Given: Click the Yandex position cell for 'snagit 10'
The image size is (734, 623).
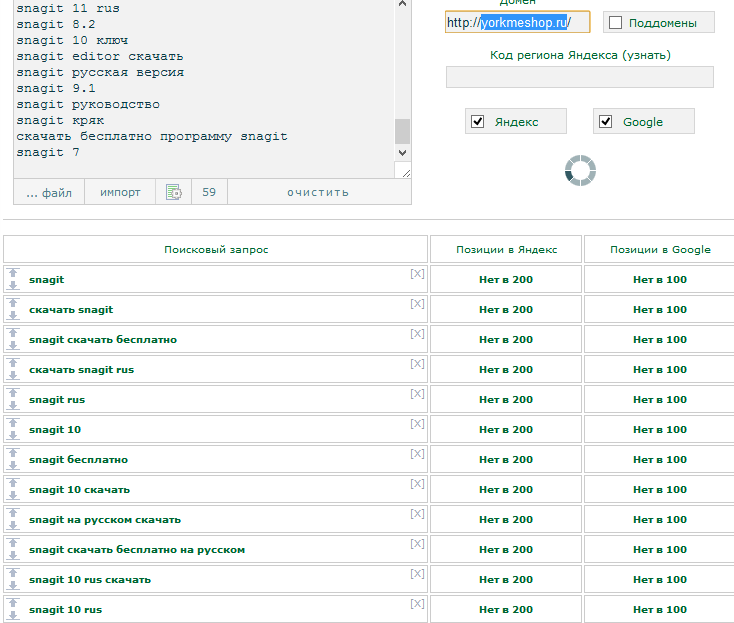Looking at the screenshot, I should pyautogui.click(x=506, y=429).
